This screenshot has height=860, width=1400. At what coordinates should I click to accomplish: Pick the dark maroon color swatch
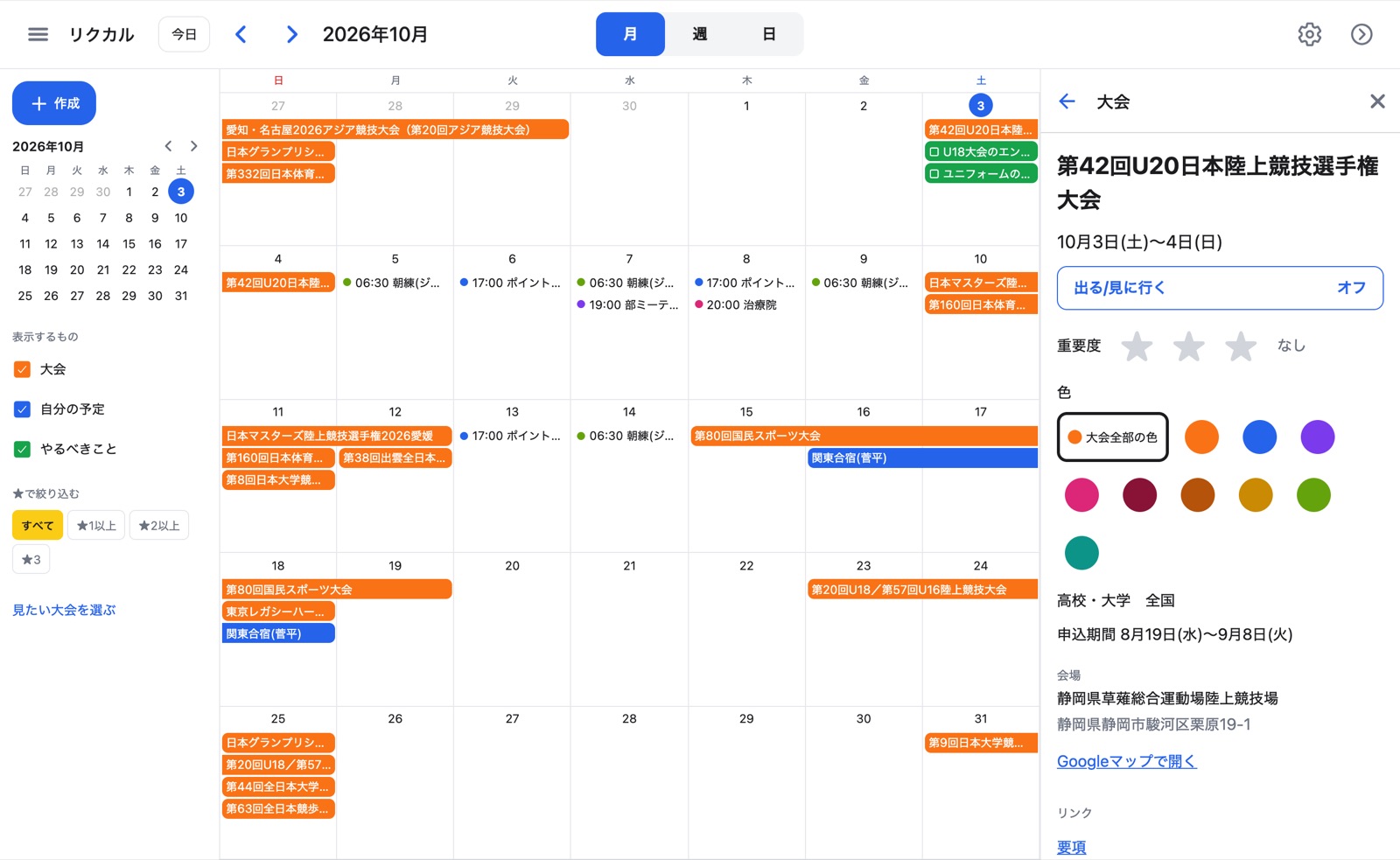(x=1139, y=495)
